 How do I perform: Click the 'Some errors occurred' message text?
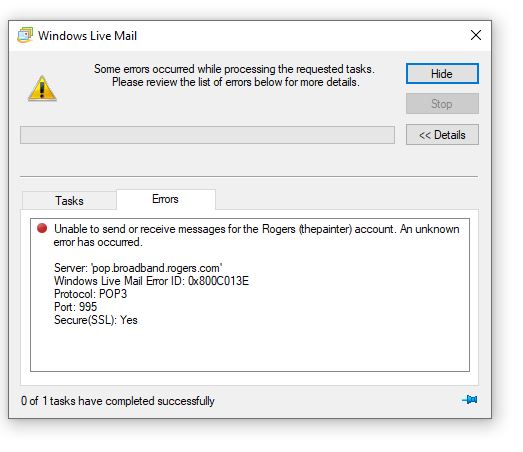point(235,75)
